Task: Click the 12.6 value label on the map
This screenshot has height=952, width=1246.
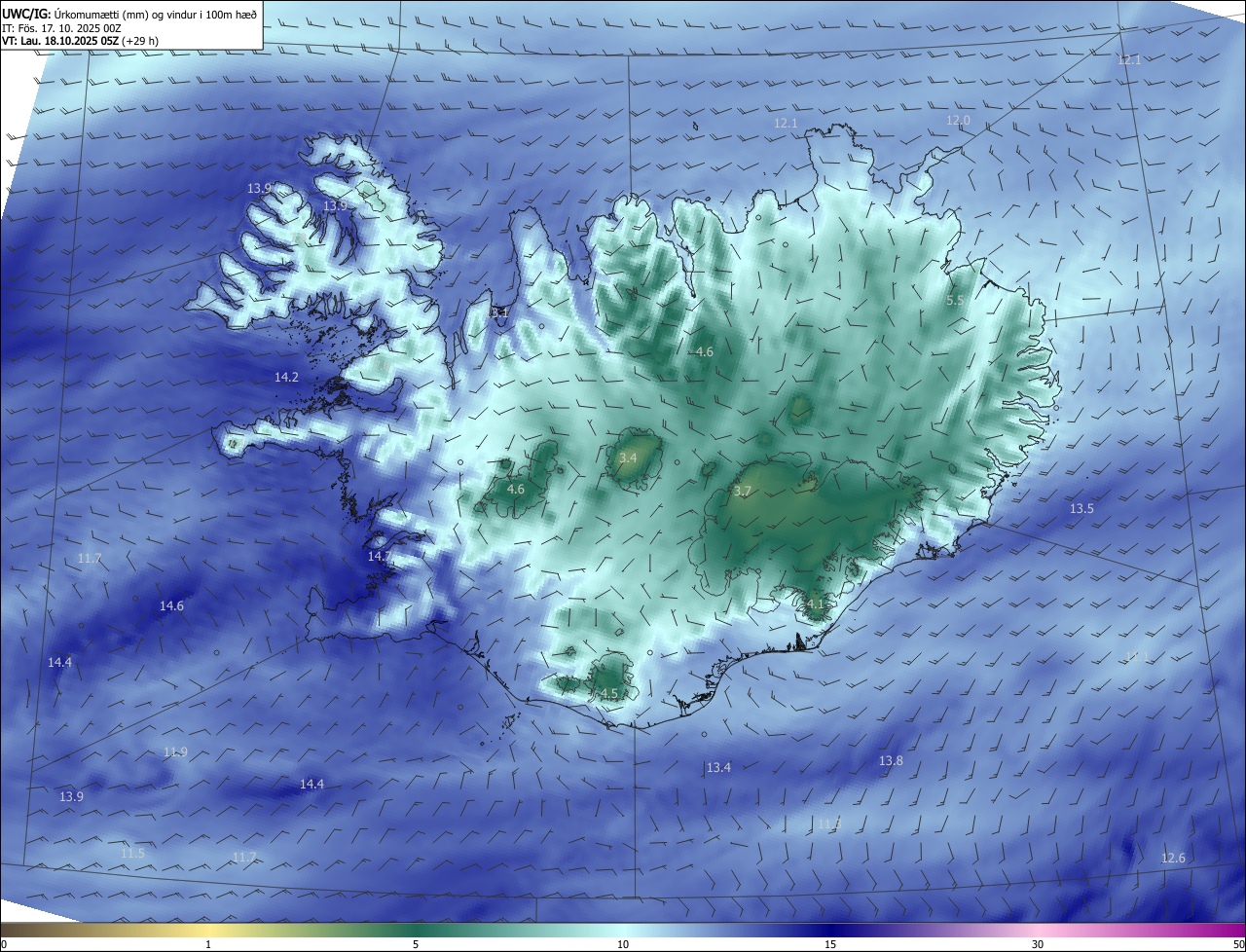Action: point(1174,858)
